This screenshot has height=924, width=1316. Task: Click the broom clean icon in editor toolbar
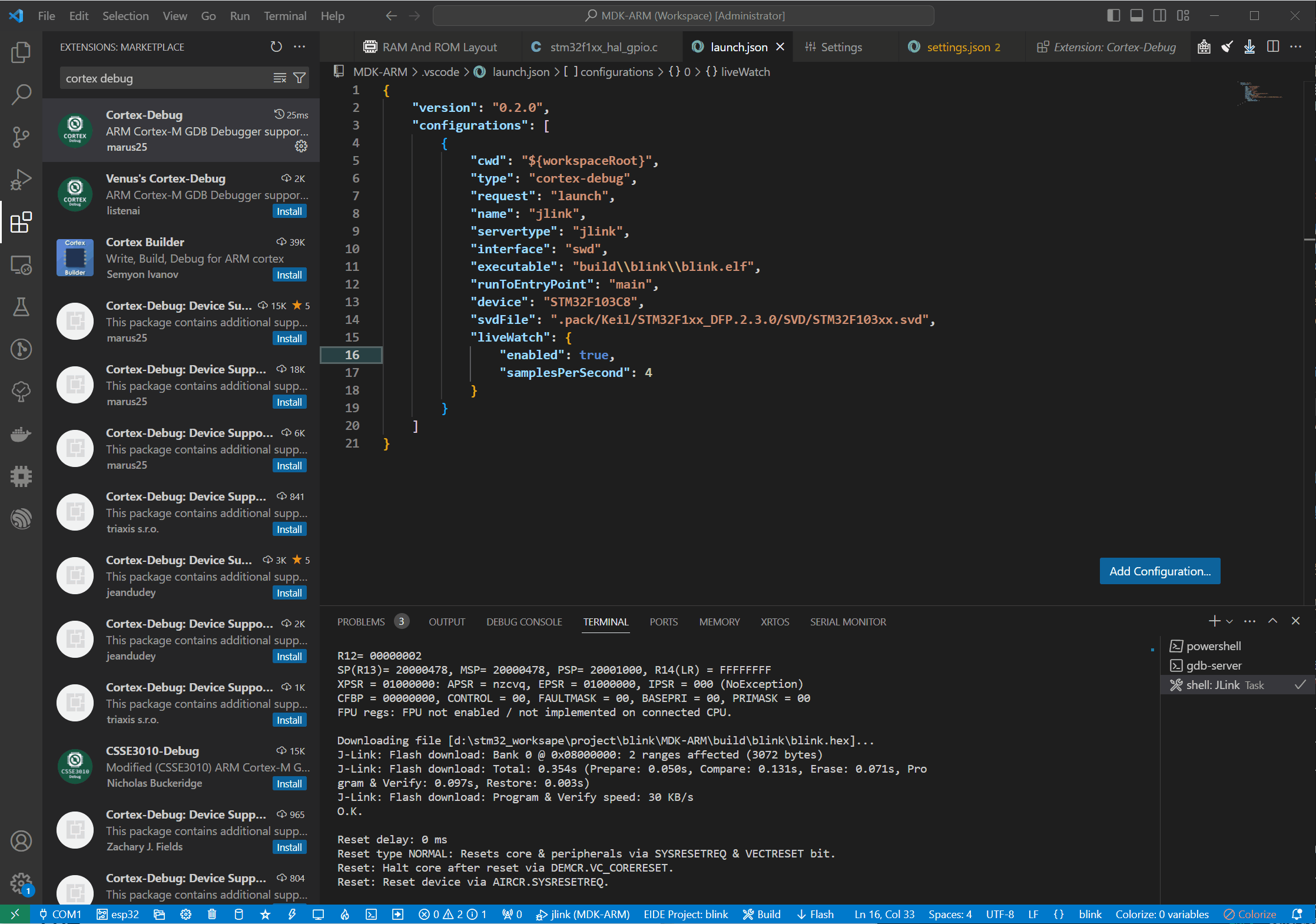(x=1227, y=47)
